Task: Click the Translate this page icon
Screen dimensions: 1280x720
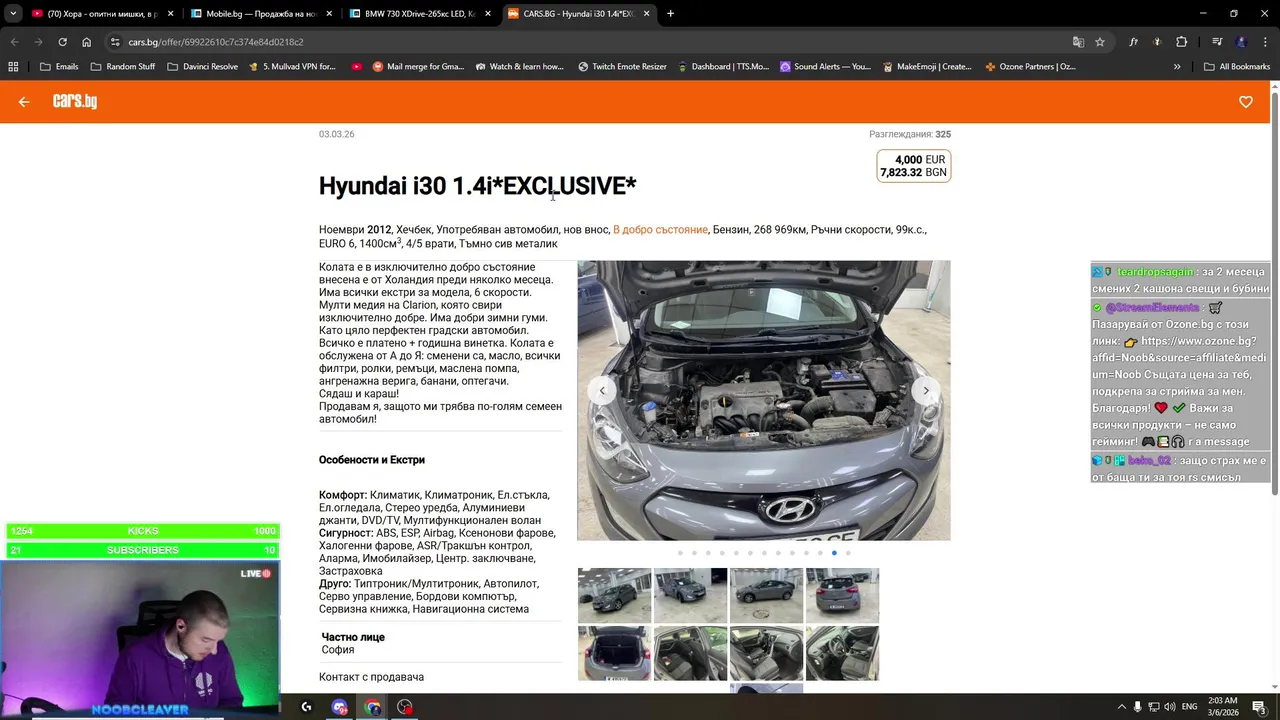Action: tap(1078, 42)
